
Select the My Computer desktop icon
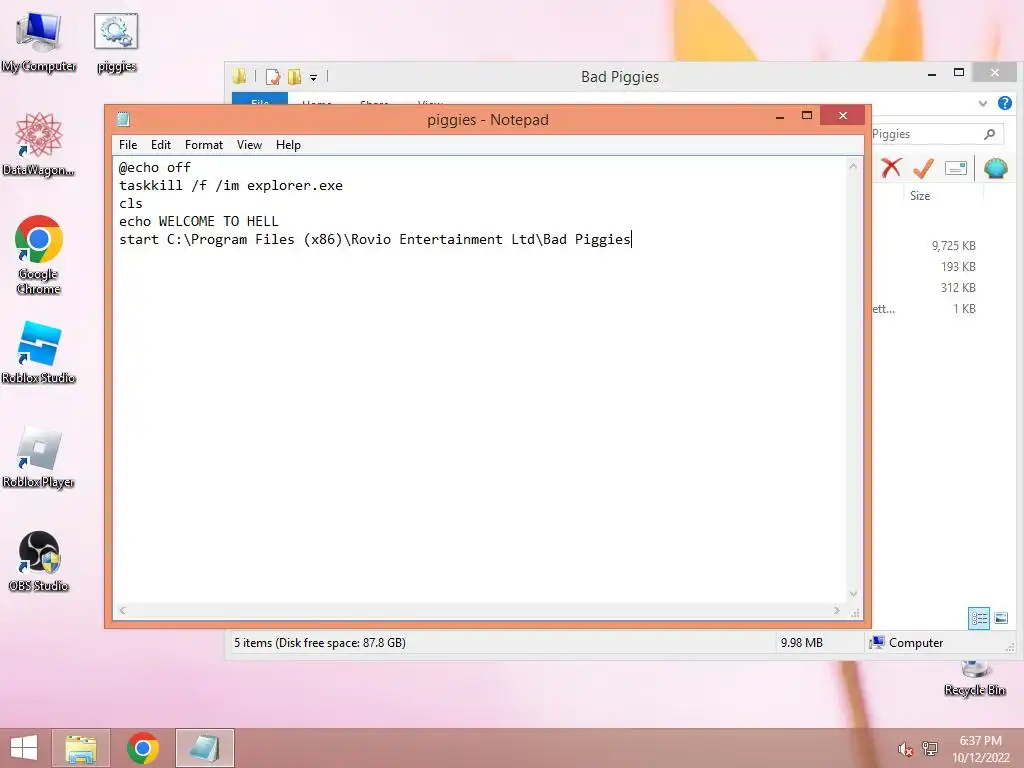(39, 42)
